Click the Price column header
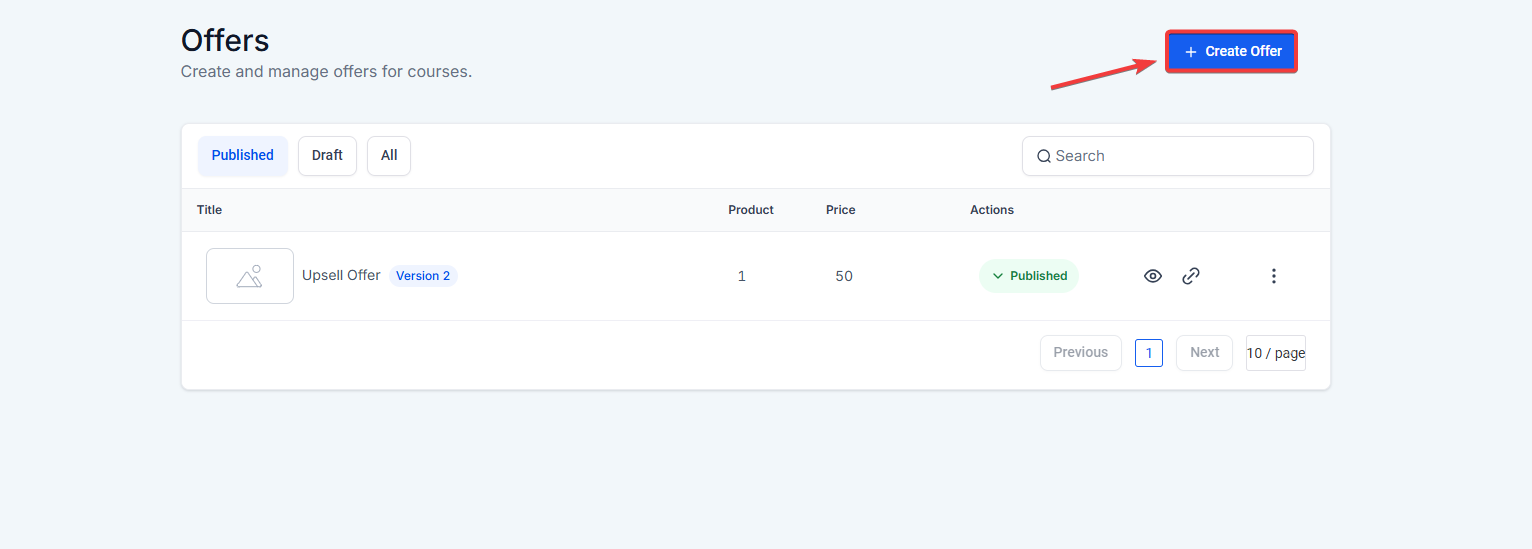The width and height of the screenshot is (1532, 549). tap(841, 210)
